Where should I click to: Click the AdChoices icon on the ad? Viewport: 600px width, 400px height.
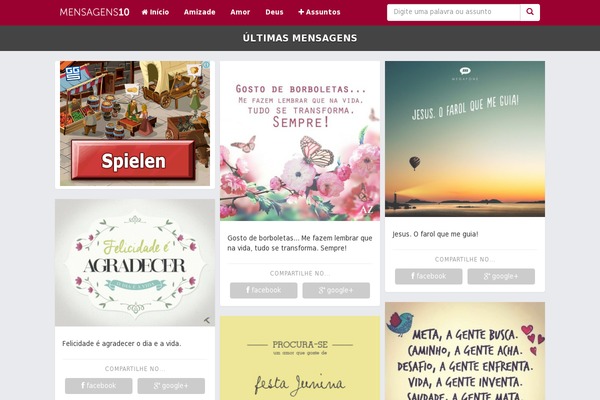[x=206, y=65]
